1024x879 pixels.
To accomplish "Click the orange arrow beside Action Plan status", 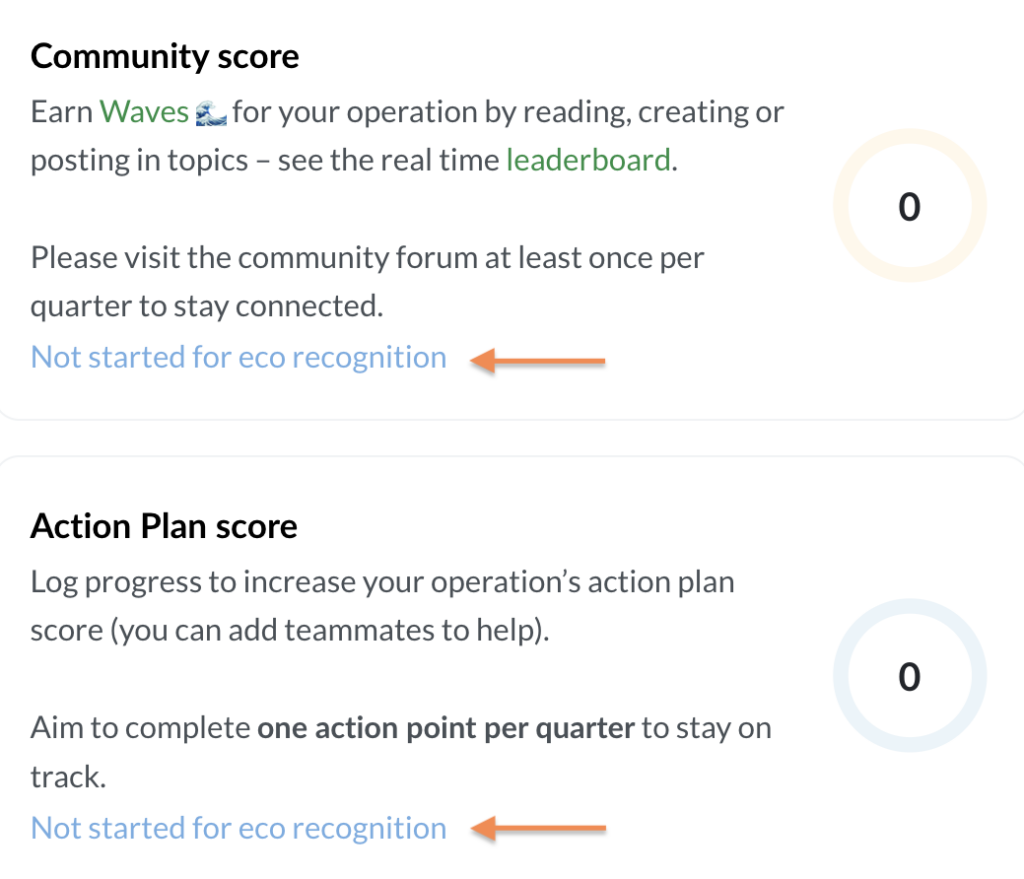I will (x=538, y=829).
